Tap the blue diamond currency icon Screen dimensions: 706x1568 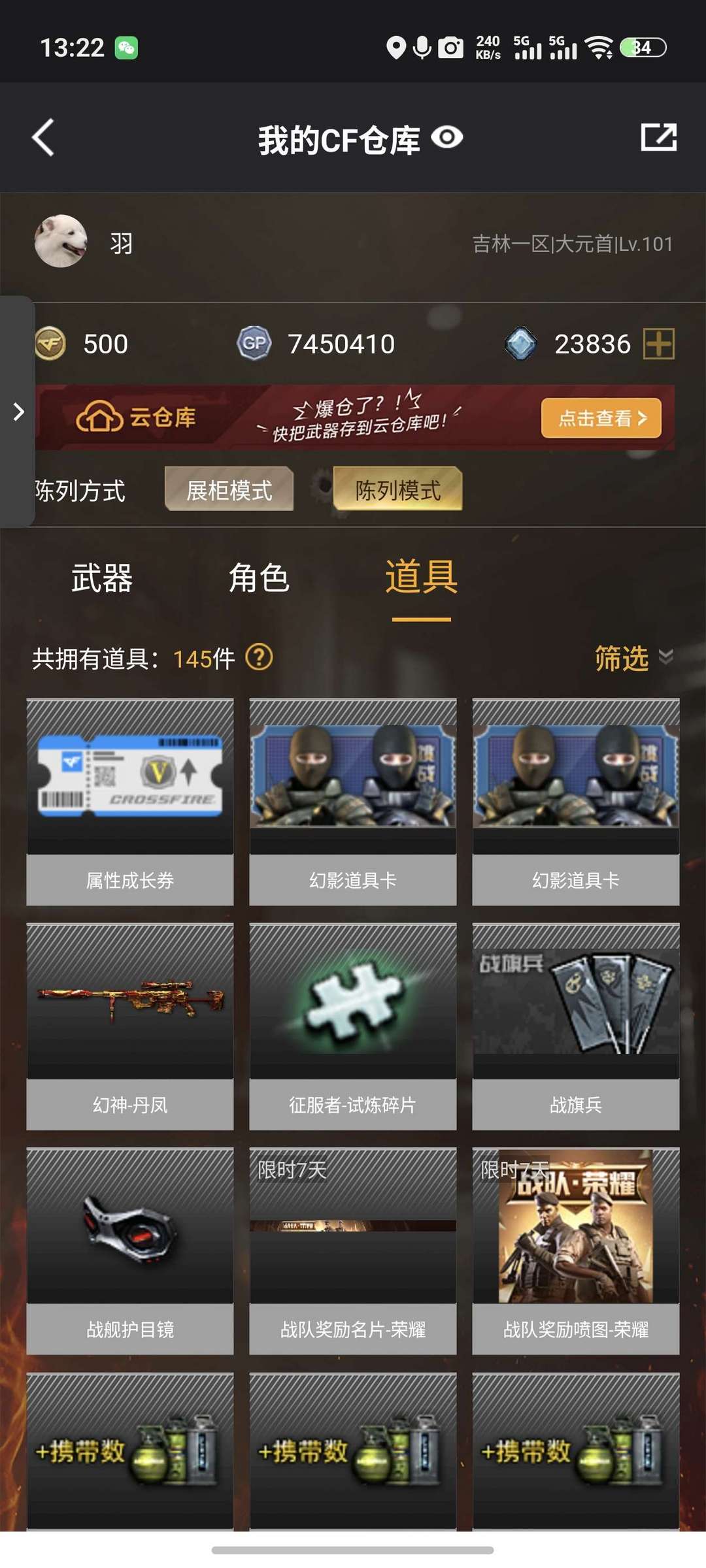coord(521,344)
